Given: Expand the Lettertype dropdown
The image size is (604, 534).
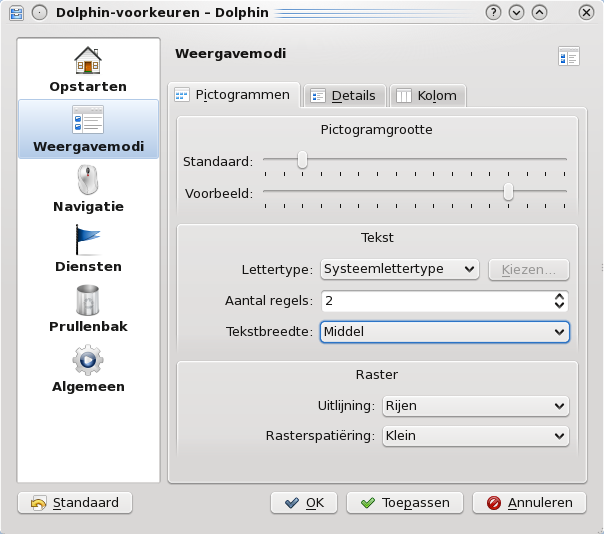Looking at the screenshot, I should 400,269.
